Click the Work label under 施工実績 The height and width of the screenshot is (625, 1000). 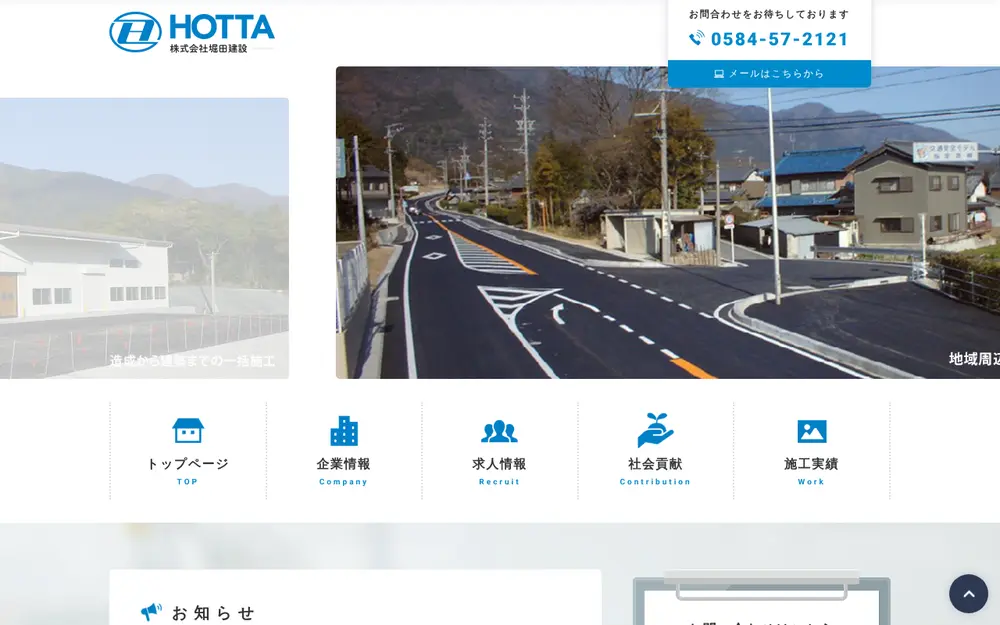coord(811,482)
